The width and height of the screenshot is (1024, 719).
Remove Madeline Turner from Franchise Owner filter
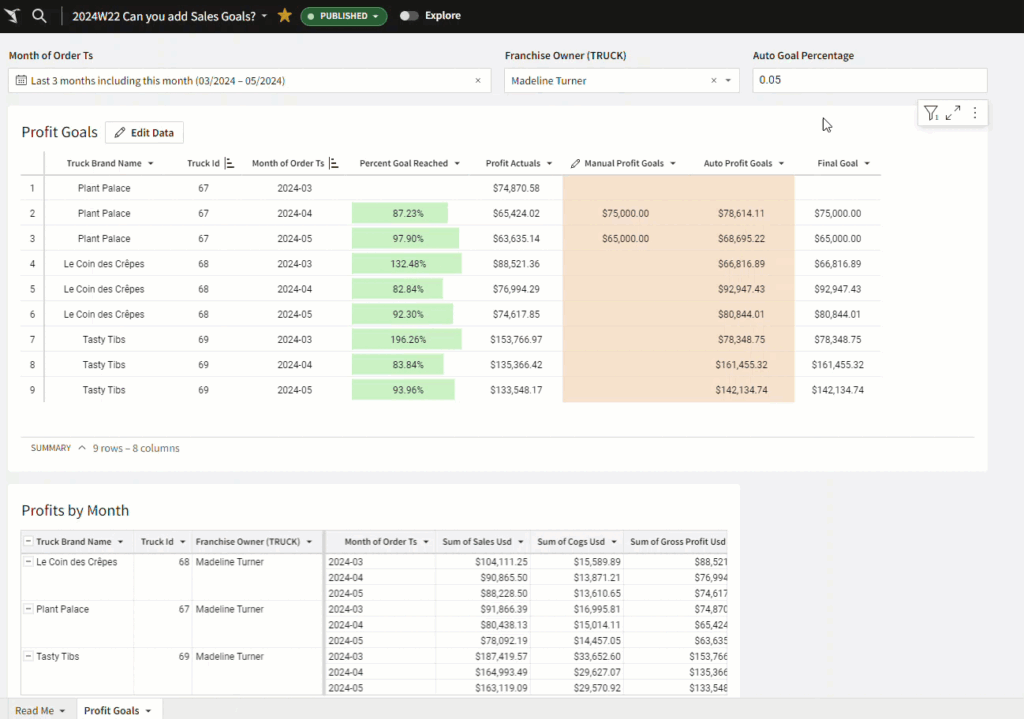[714, 81]
